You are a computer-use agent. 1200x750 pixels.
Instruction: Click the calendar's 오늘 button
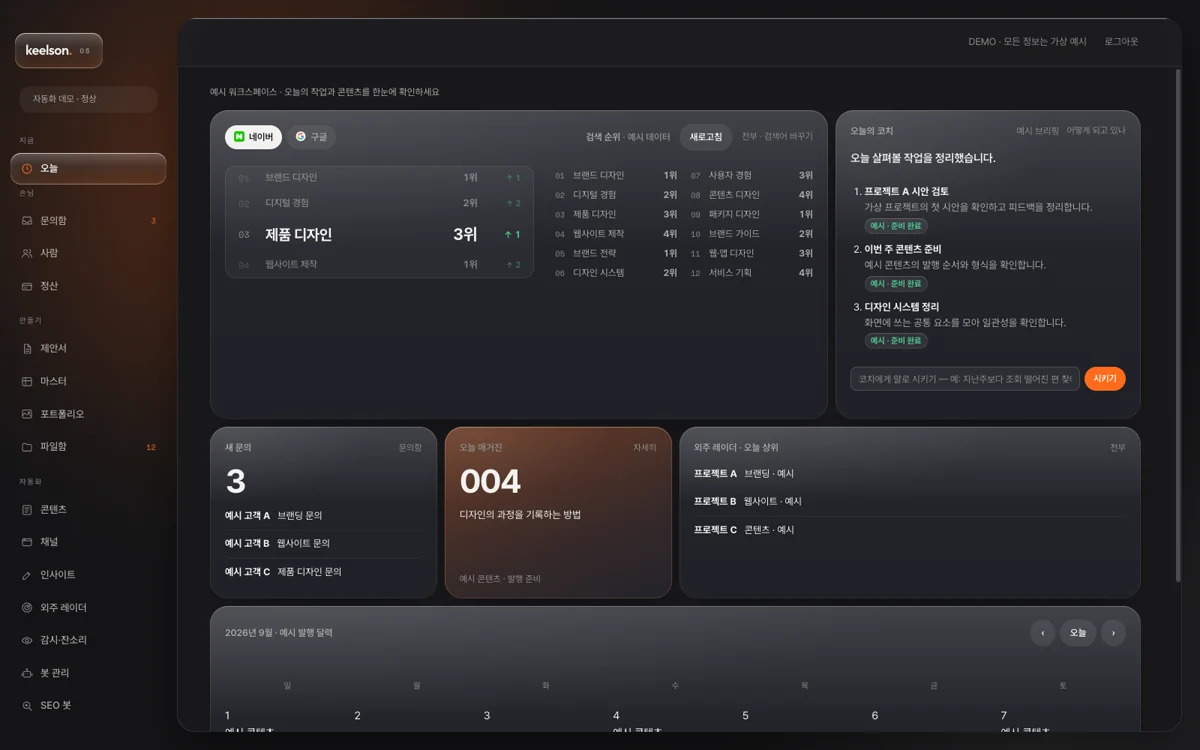pyautogui.click(x=1078, y=633)
